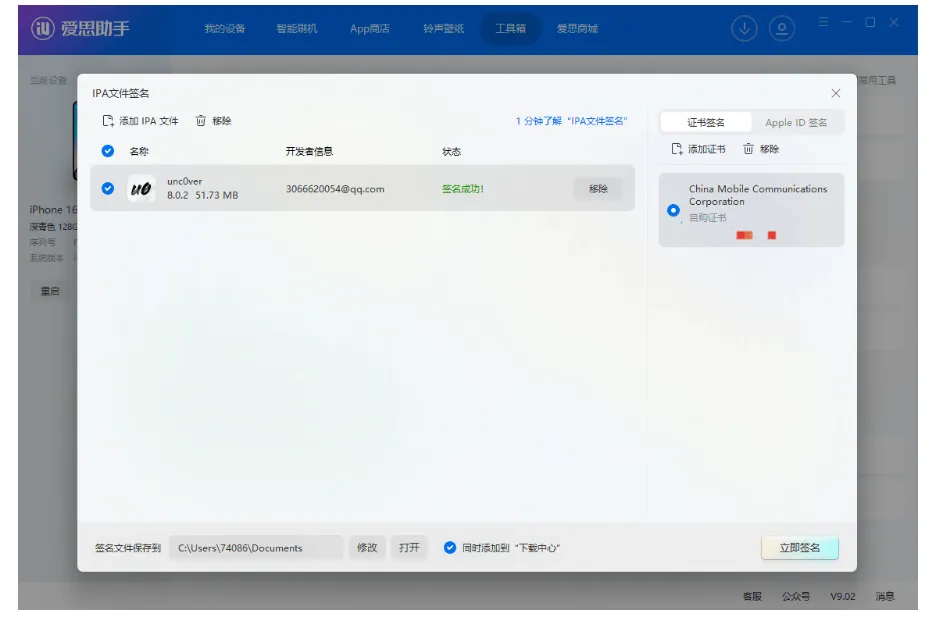Uncheck the unc0ver row checkbox

(108, 188)
